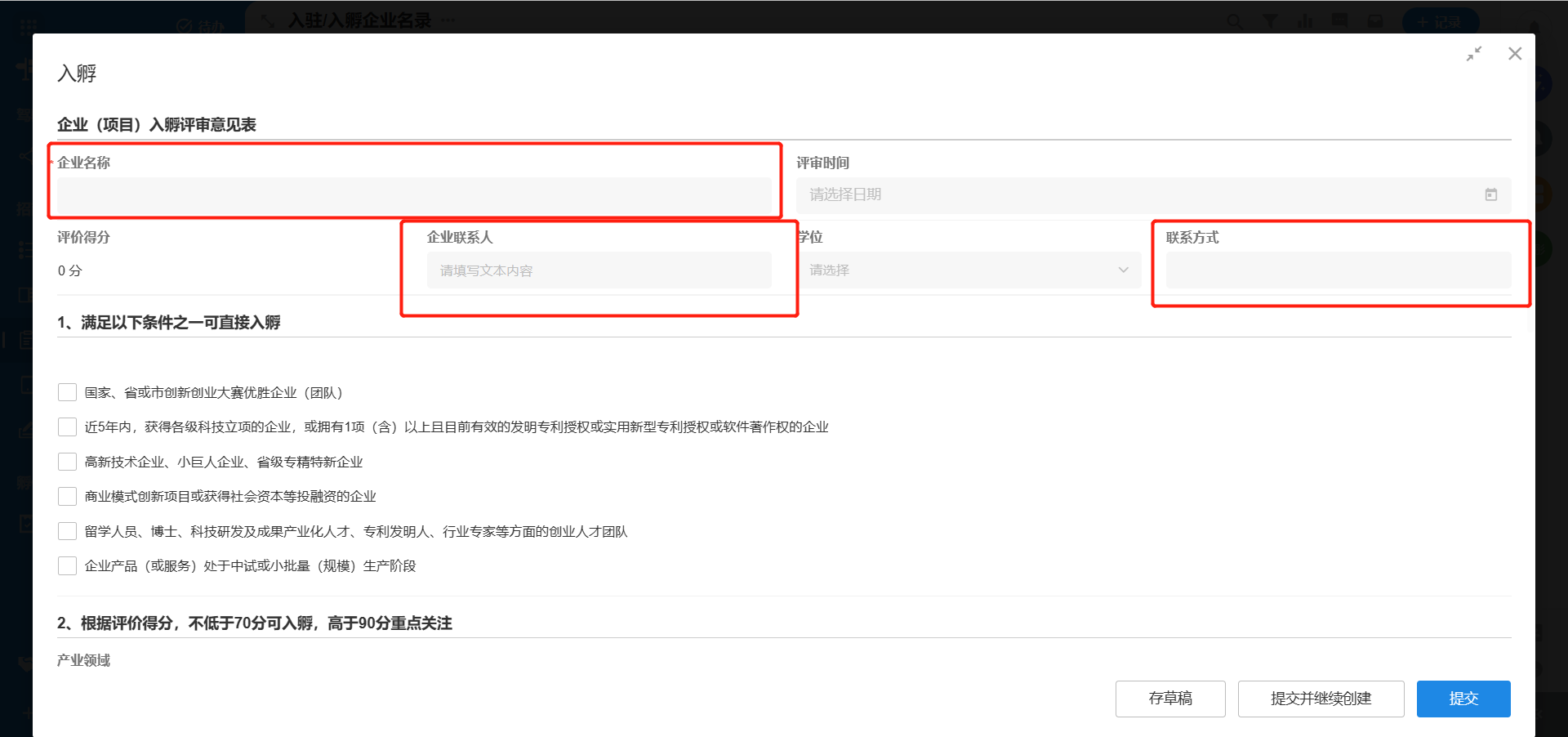Viewport: 1568px width, 737px height.
Task: Open the 评审时间 date picker field
Action: (x=1143, y=194)
